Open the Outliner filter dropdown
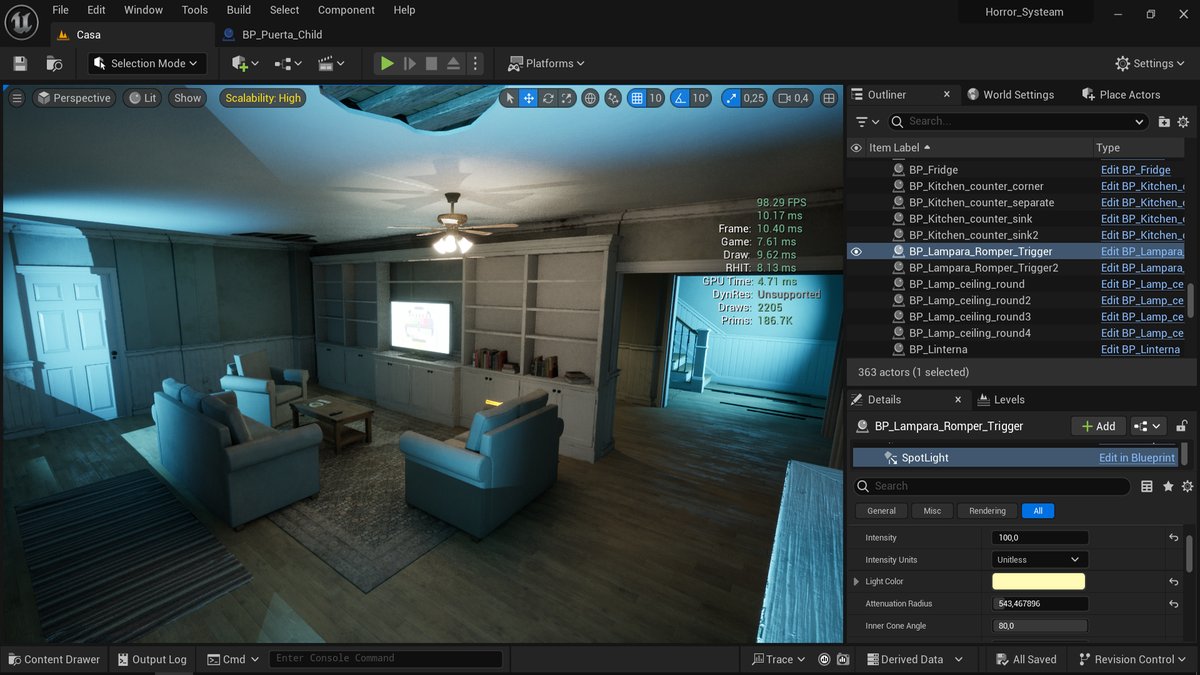The width and height of the screenshot is (1200, 675). click(867, 121)
